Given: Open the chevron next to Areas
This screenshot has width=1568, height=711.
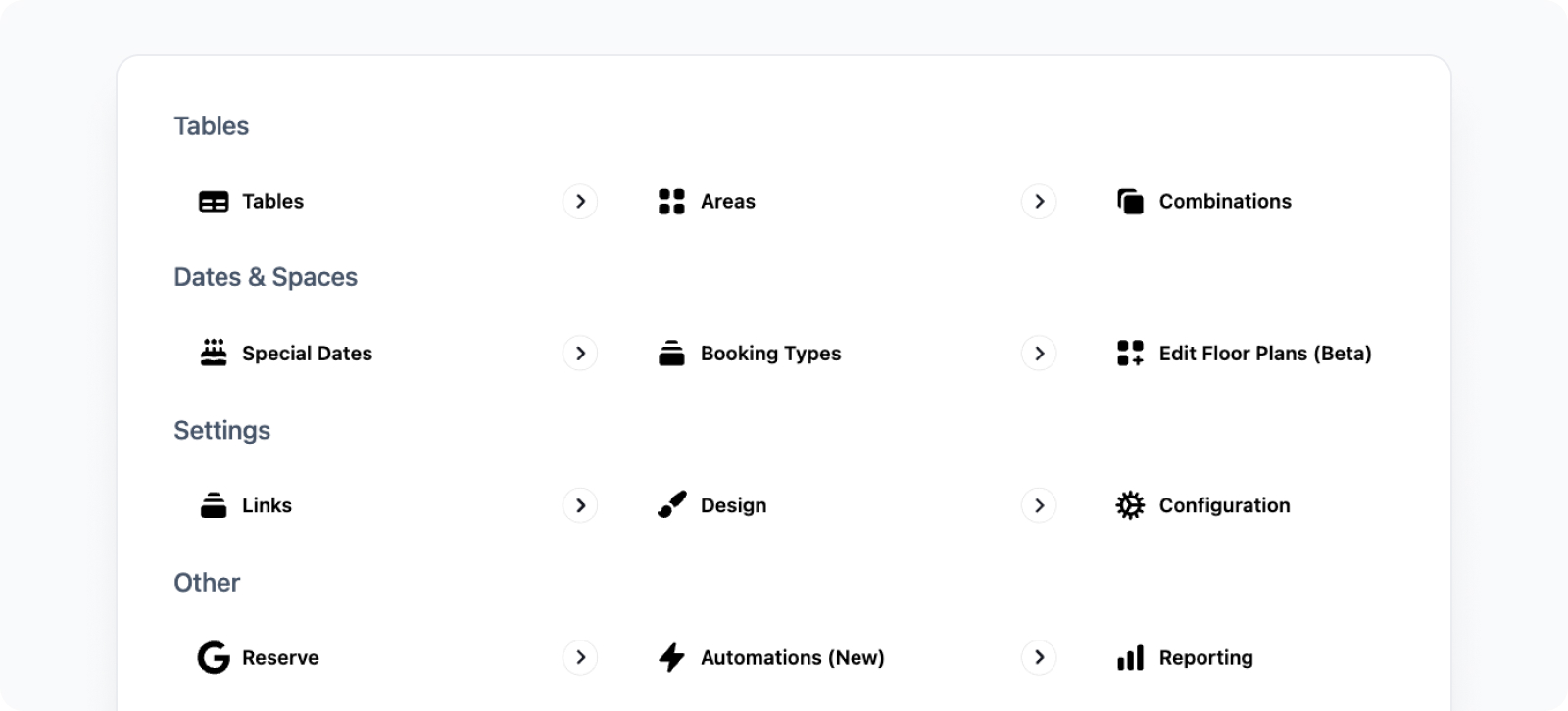Looking at the screenshot, I should point(1039,201).
